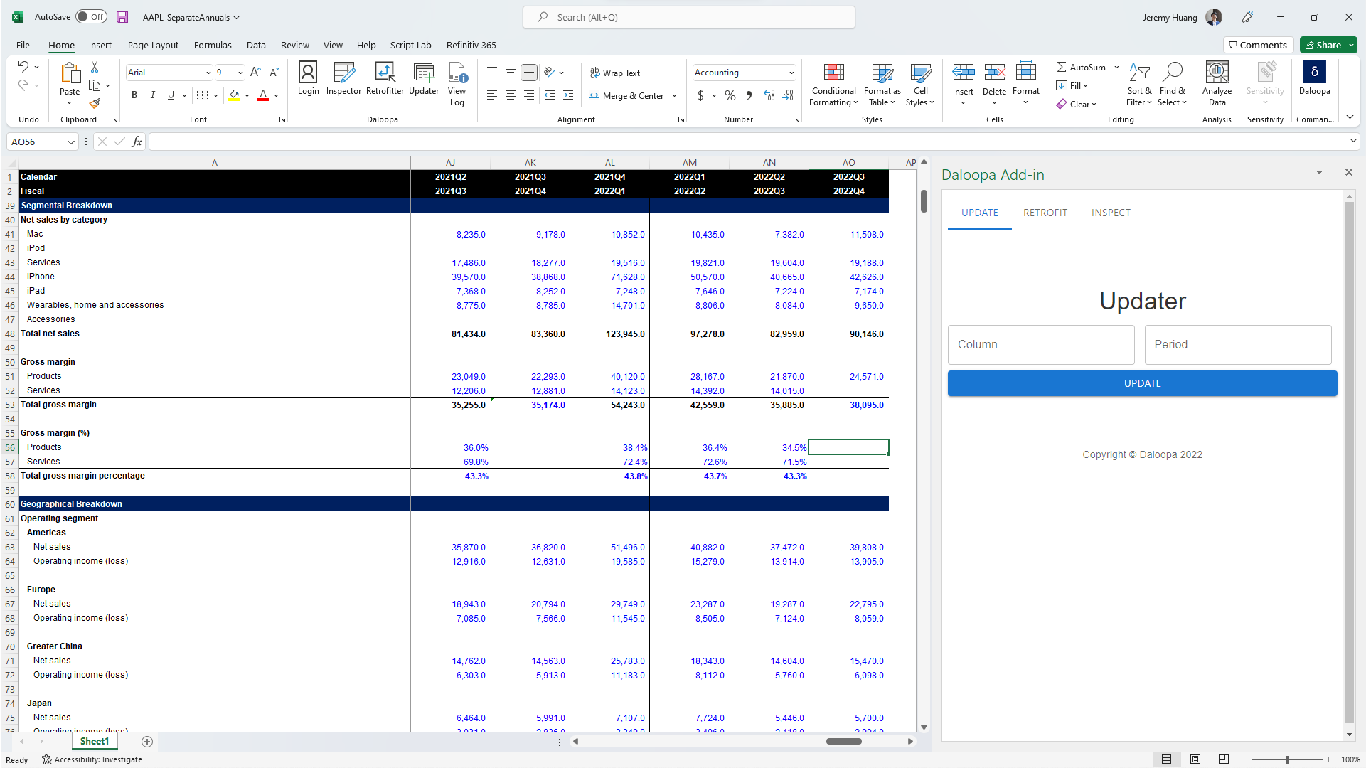Viewport: 1366px width, 768px height.
Task: Open the File menu
Action: [x=23, y=45]
